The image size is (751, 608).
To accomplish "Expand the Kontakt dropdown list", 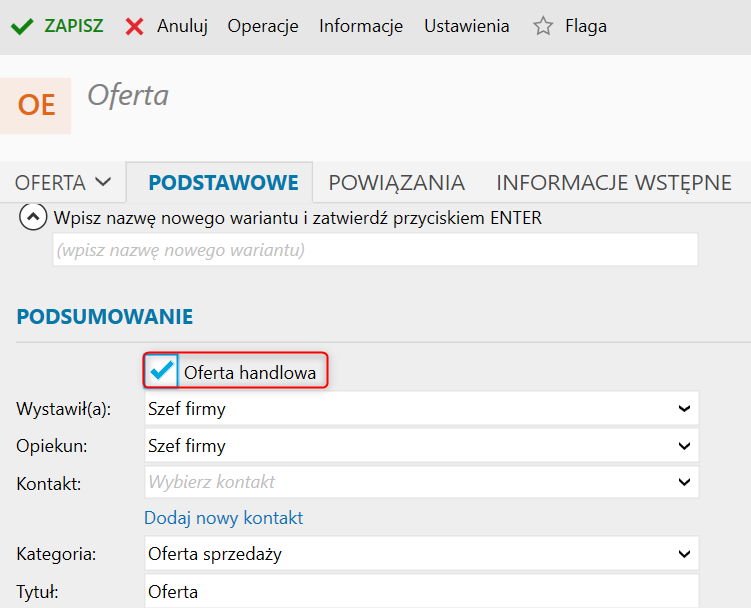I will [684, 482].
